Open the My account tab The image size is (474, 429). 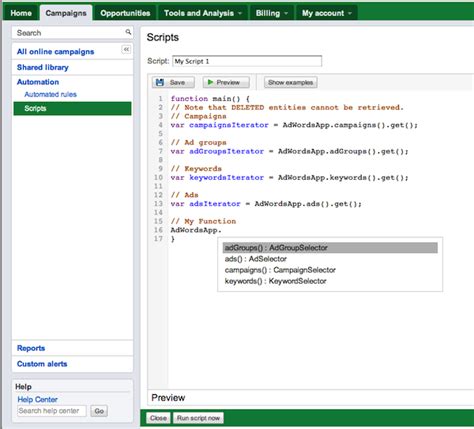pos(327,13)
